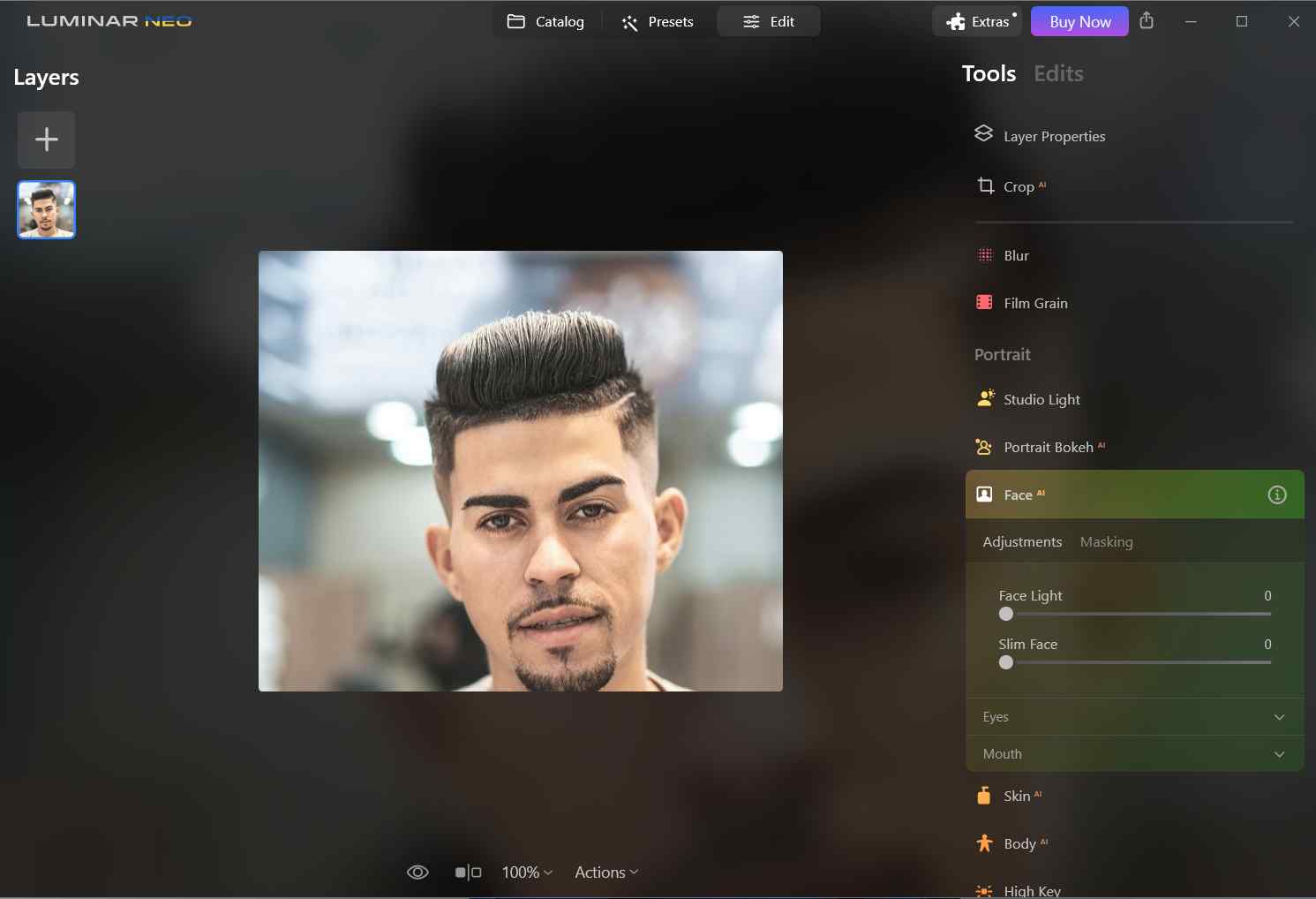Toggle the before/after preview eye icon
This screenshot has width=1316, height=899.
(417, 872)
